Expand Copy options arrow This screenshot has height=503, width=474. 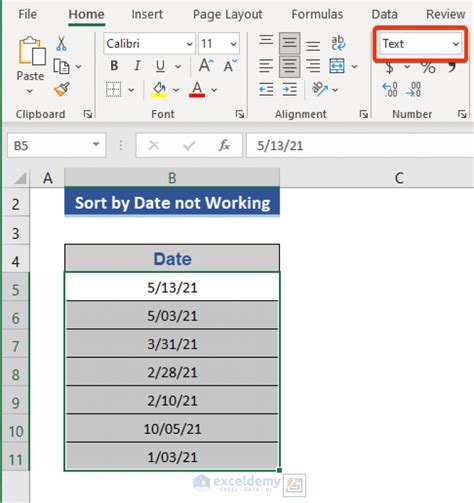(x=78, y=67)
